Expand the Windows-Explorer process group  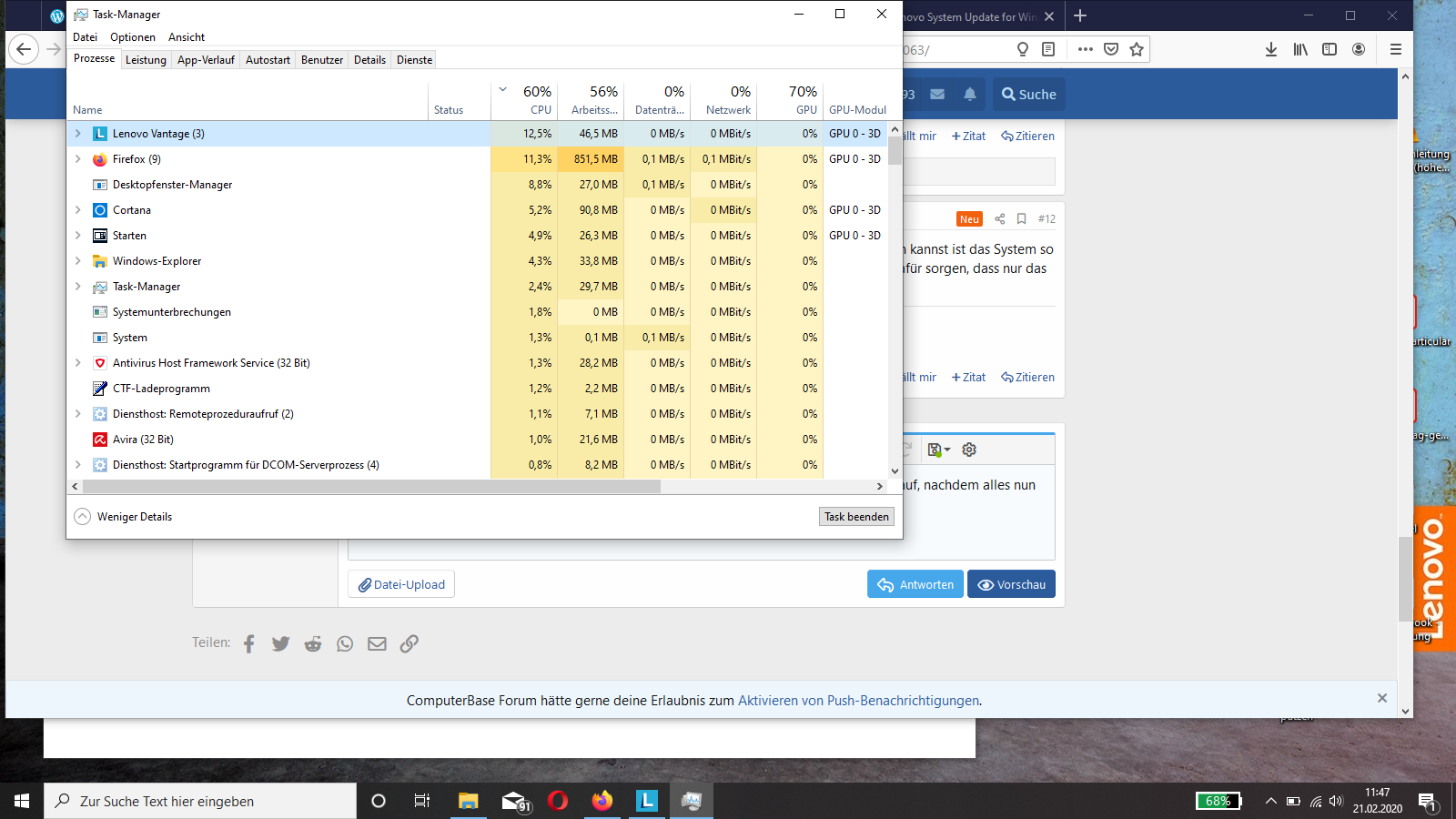point(78,261)
